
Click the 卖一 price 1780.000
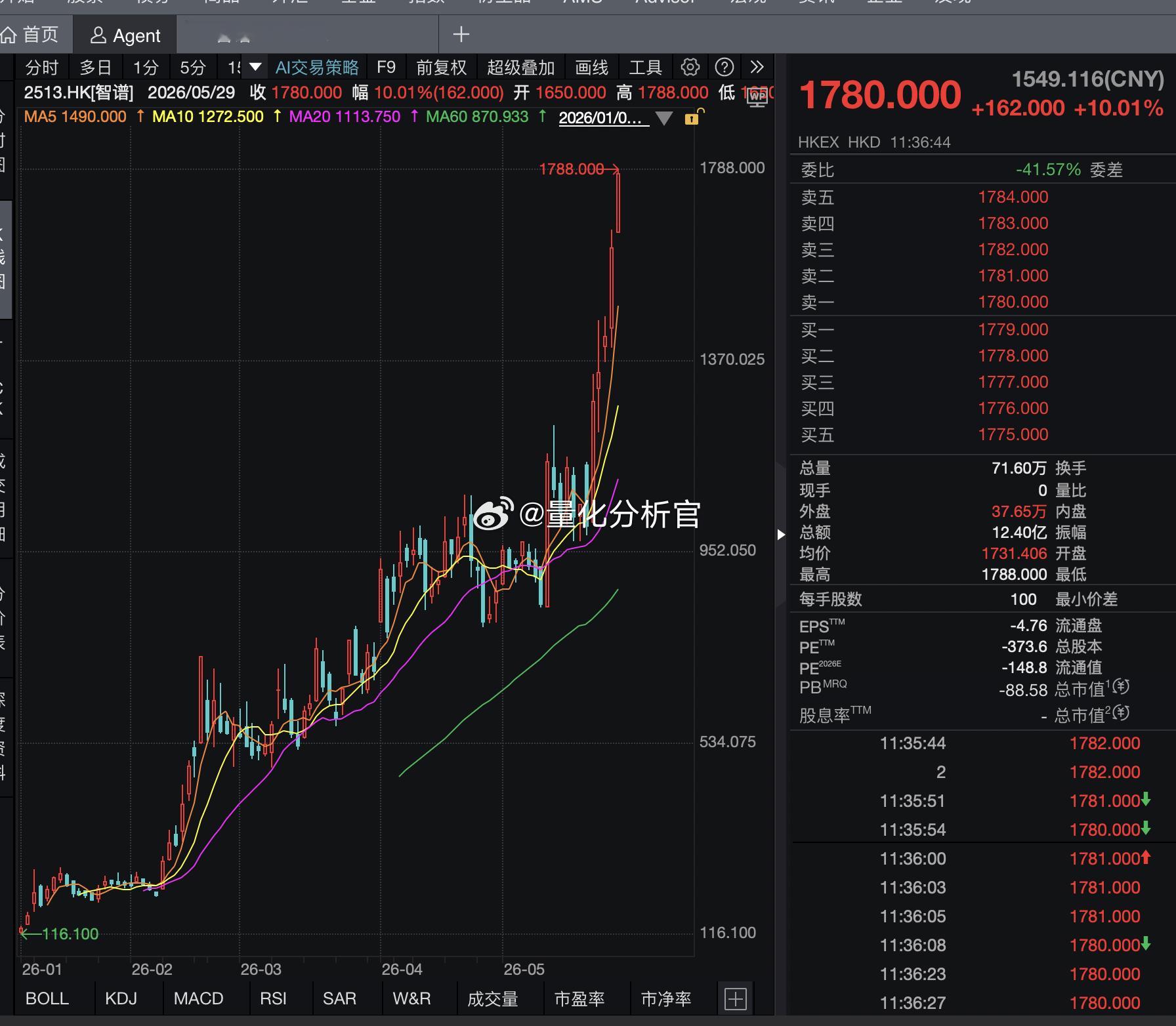coord(1013,302)
